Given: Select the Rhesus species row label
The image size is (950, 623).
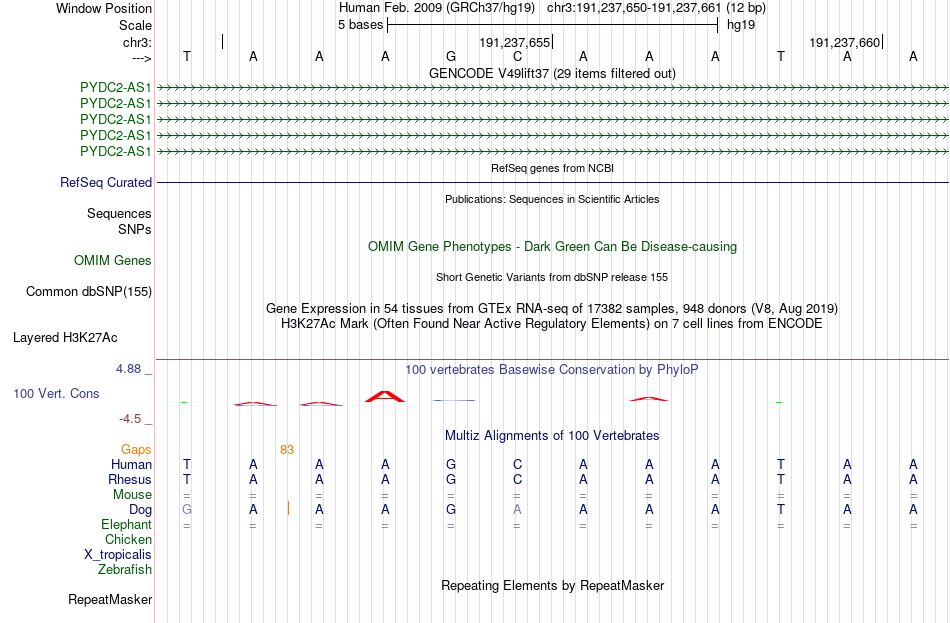Looking at the screenshot, I should tap(130, 479).
